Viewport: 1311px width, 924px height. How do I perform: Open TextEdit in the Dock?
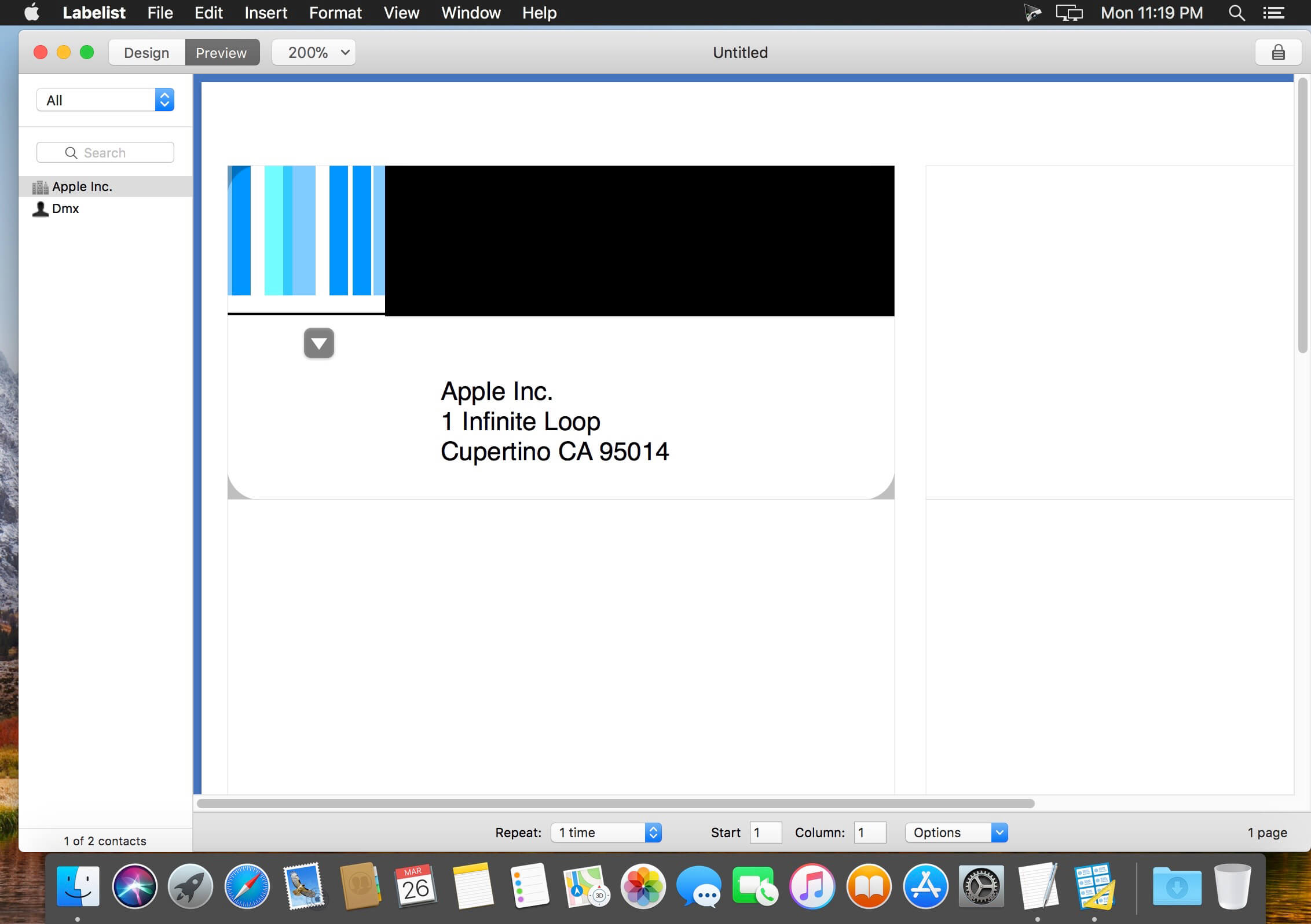pos(1038,886)
